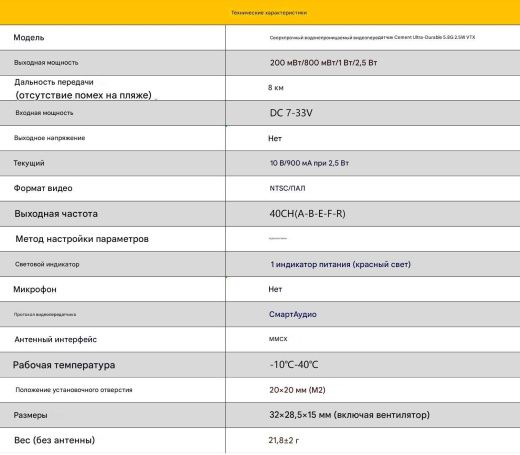Select the NTSC/ПАЛ value

coord(287,188)
